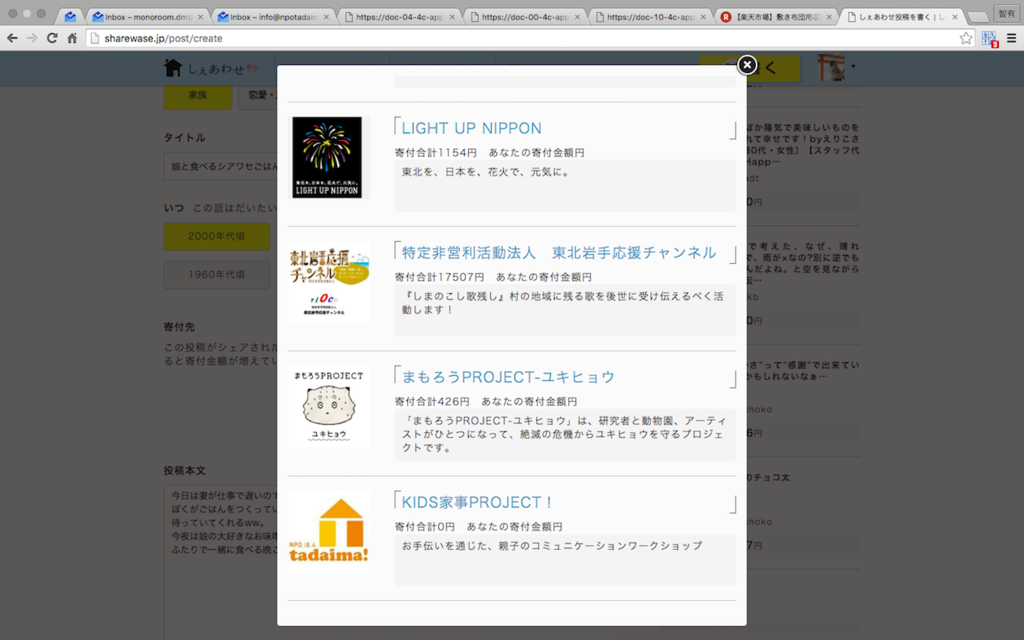Select the 東北岩手応援チャンネル logo image
The height and width of the screenshot is (640, 1024).
coord(328,282)
